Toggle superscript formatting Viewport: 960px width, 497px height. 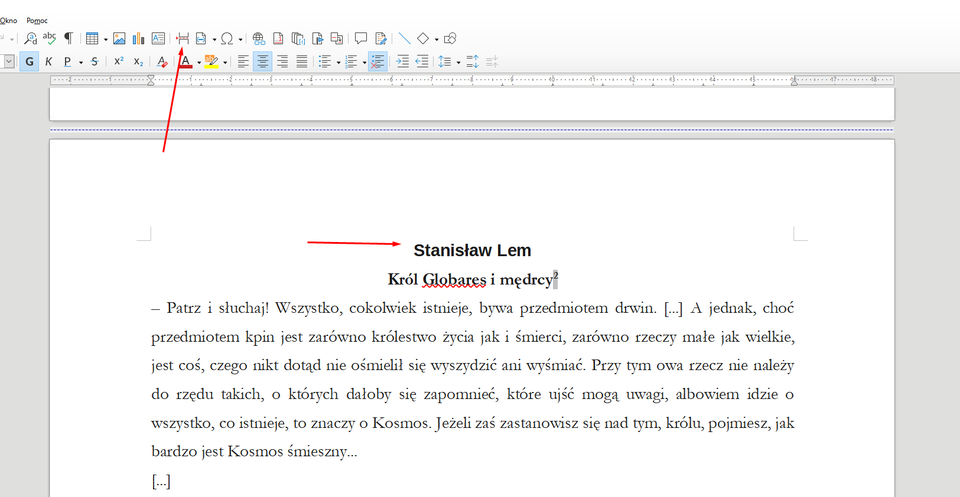pos(119,61)
